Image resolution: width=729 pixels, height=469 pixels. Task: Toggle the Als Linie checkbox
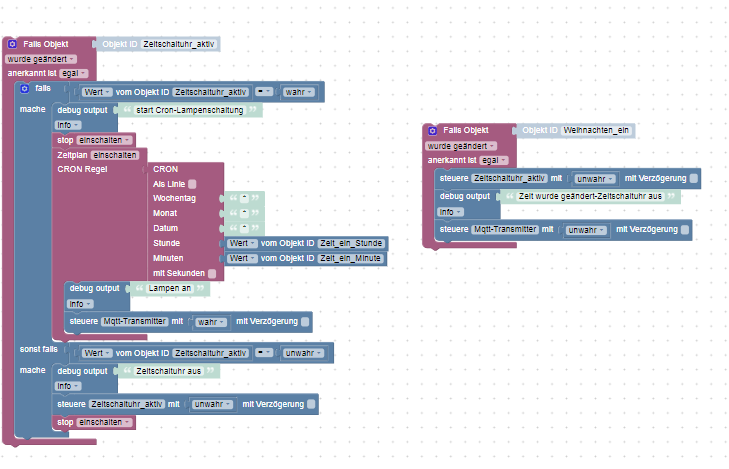point(192,184)
